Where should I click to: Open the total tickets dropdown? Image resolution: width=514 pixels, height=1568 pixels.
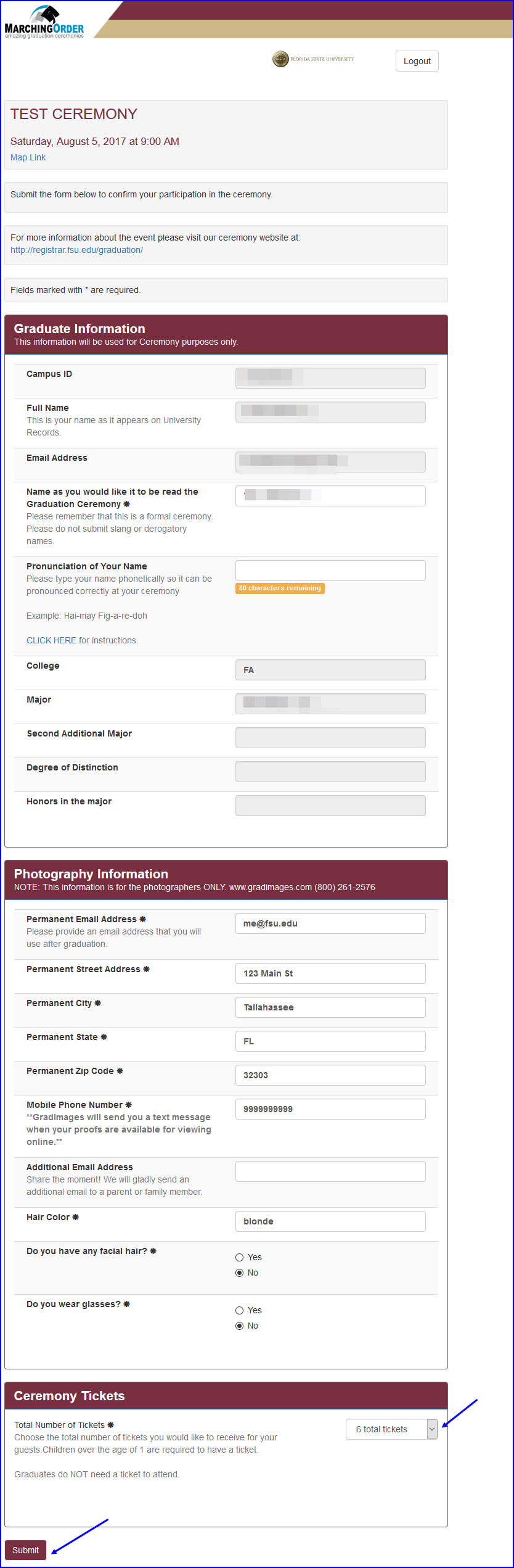tap(392, 1429)
